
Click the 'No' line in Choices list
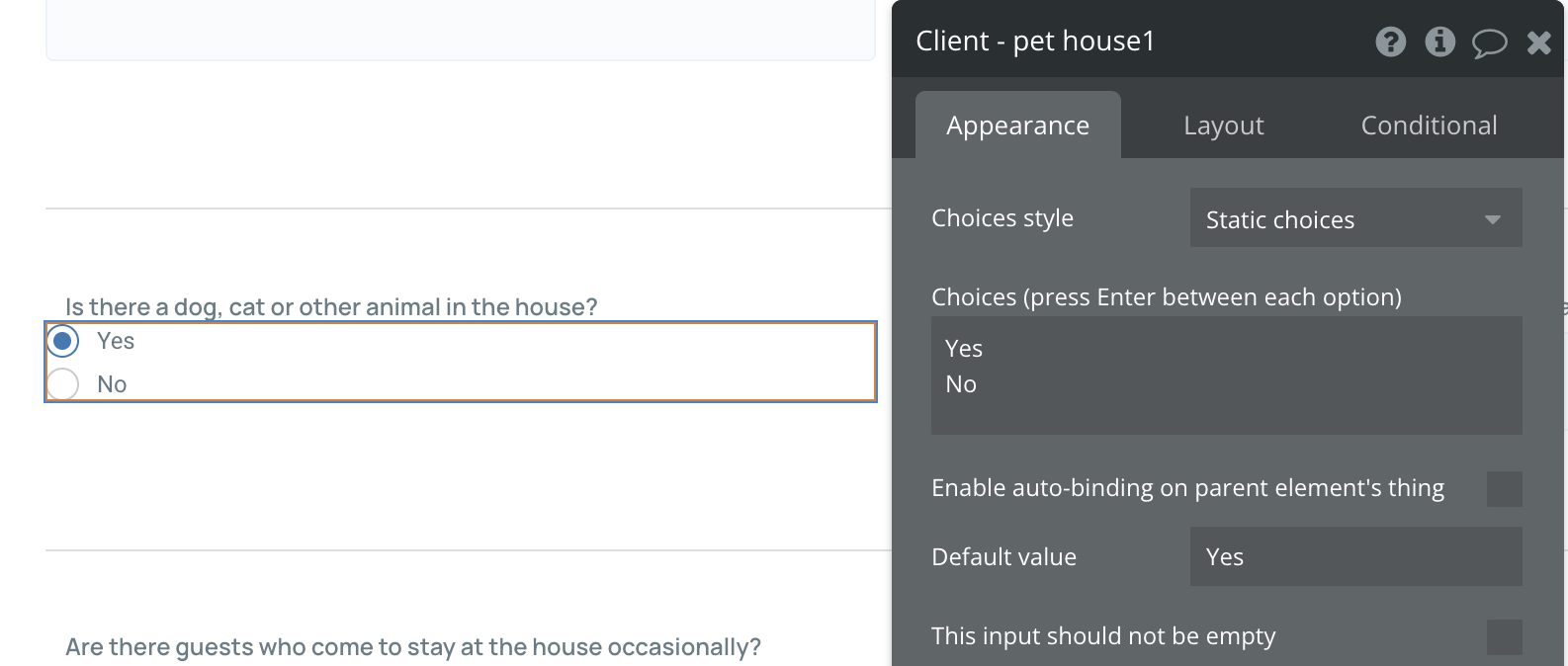[961, 384]
